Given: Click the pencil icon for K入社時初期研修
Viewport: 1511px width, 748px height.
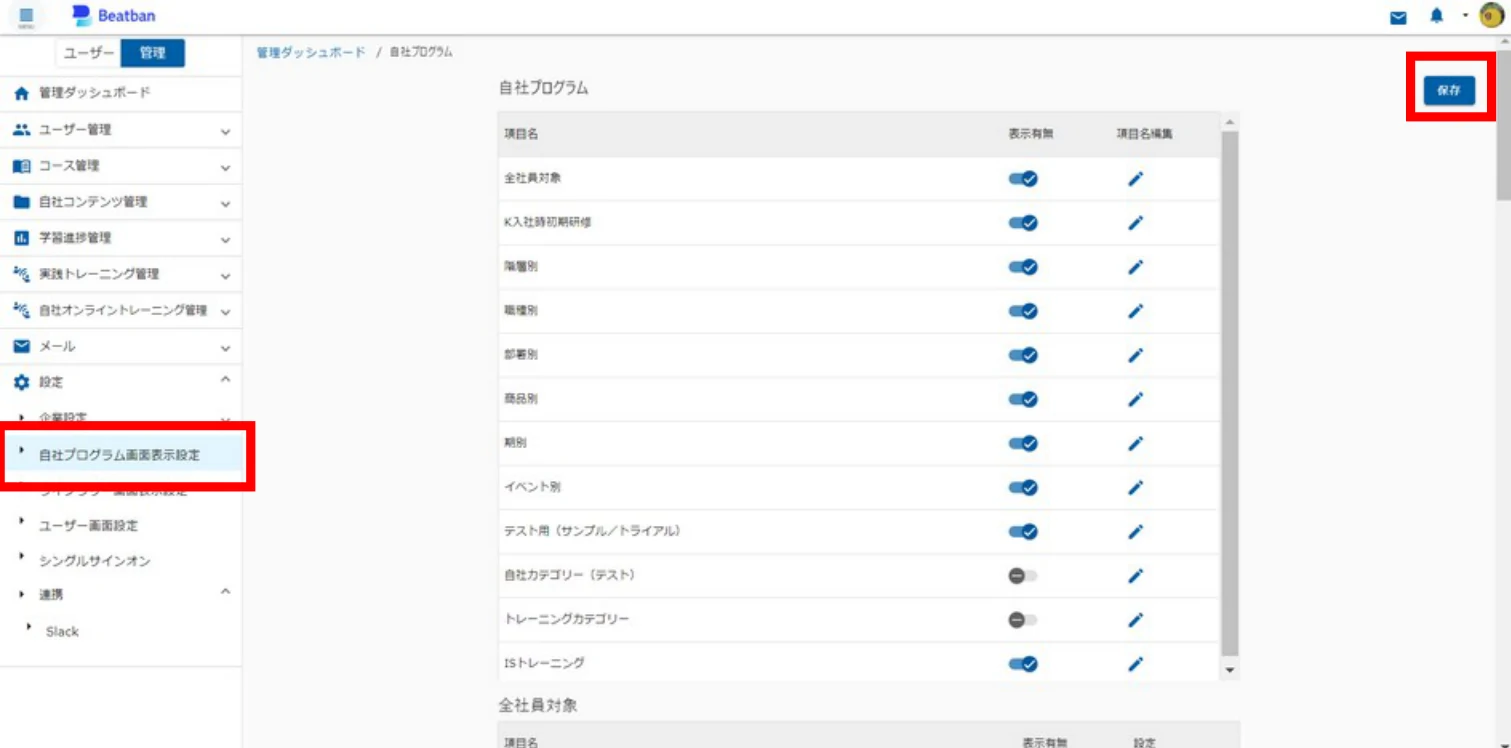Looking at the screenshot, I should tap(1135, 223).
